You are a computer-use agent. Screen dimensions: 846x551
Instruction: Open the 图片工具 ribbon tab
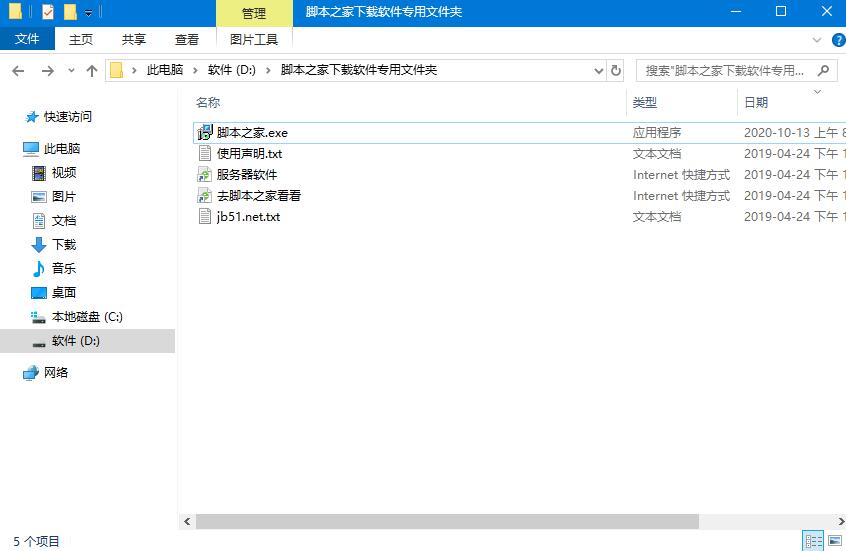254,39
